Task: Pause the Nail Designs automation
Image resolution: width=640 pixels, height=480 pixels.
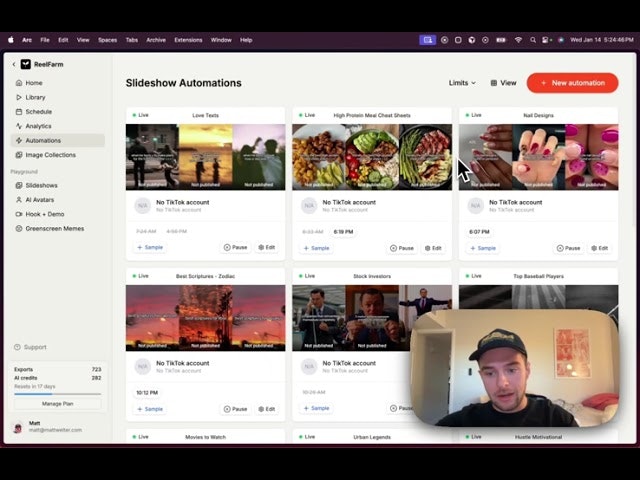Action: (x=569, y=248)
